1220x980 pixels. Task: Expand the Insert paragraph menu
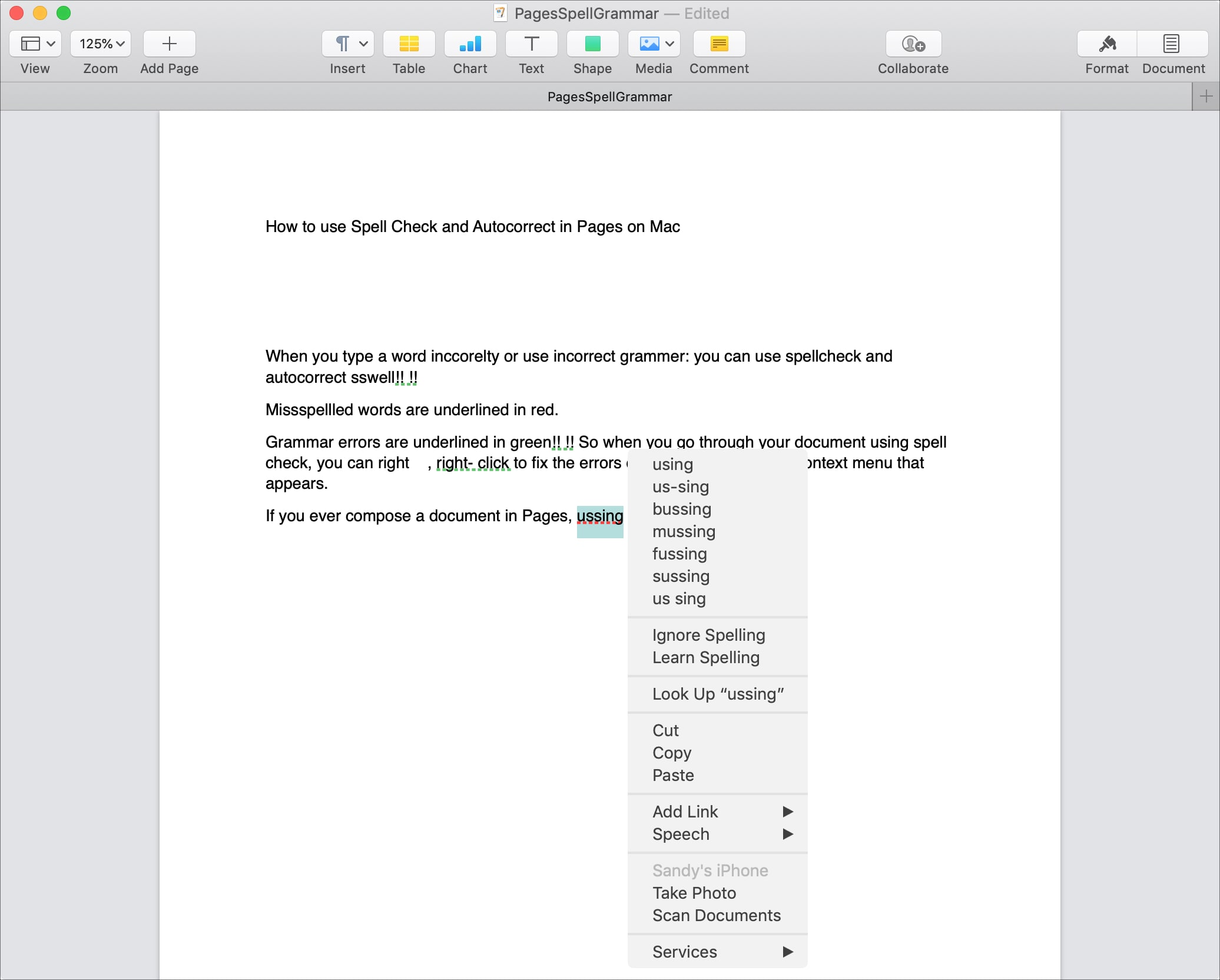[347, 44]
